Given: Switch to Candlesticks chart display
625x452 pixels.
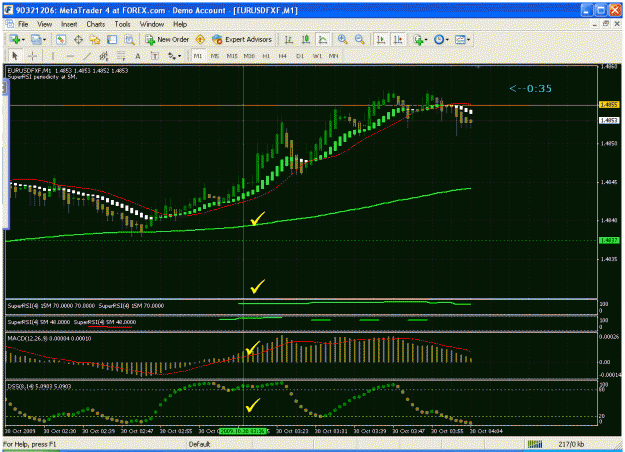Looking at the screenshot, I should (x=306, y=39).
